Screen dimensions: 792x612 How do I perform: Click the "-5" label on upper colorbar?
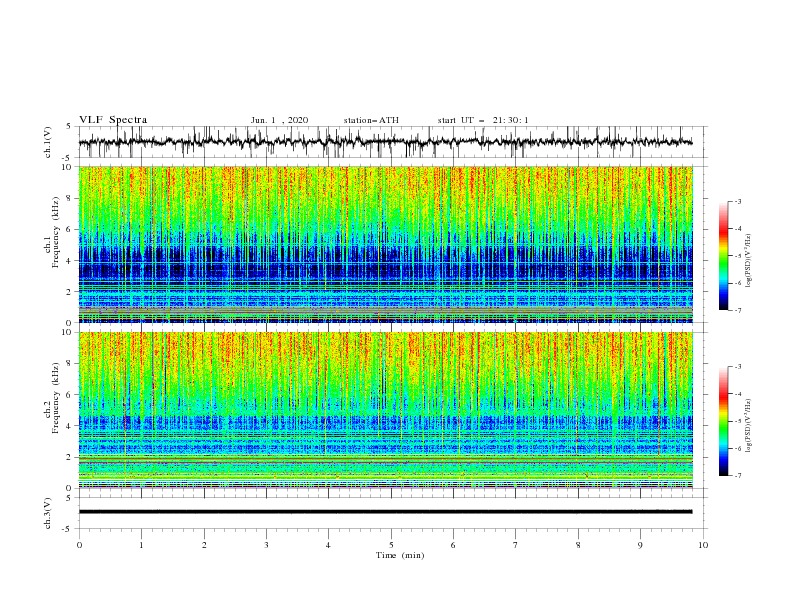tap(738, 256)
